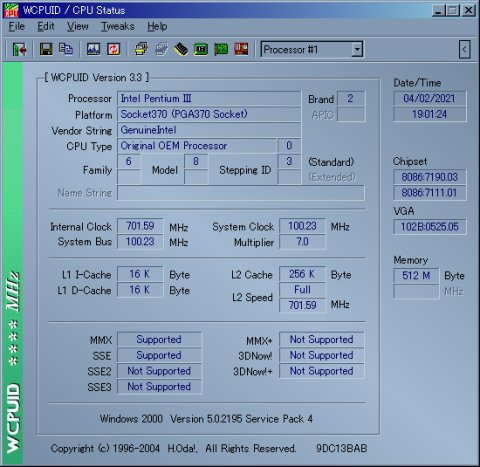The height and width of the screenshot is (467, 480).
Task: Open the View menu
Action: tap(77, 26)
